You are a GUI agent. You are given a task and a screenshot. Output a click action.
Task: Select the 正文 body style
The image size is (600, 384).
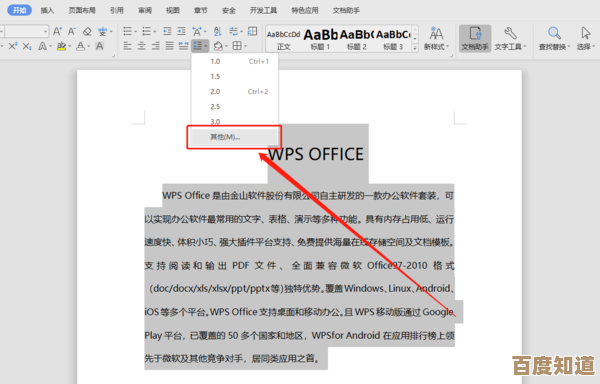[x=284, y=39]
